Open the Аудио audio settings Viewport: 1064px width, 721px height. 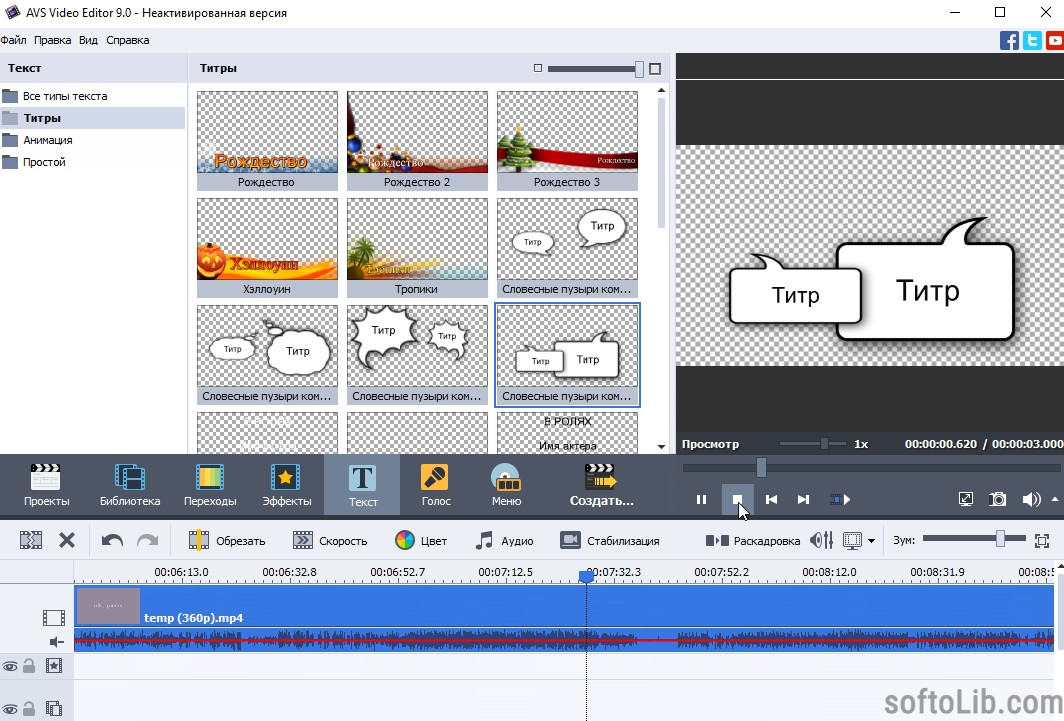(504, 541)
